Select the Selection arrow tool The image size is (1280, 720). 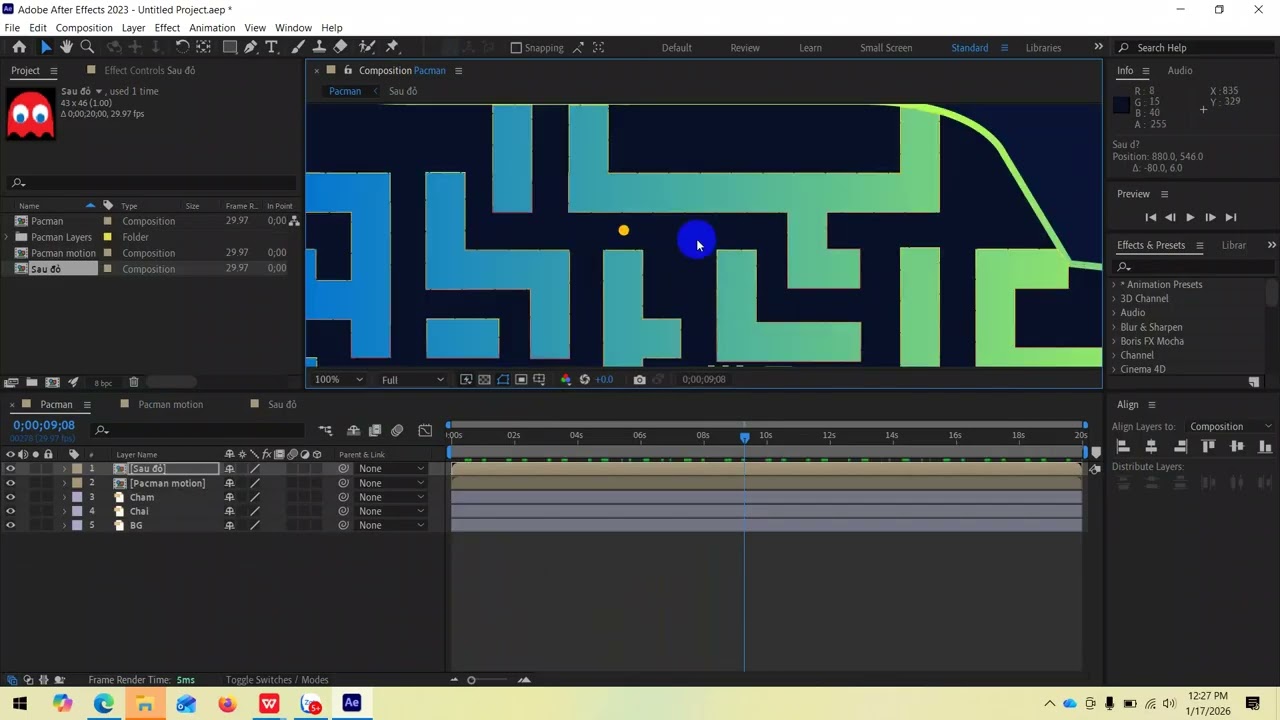(x=45, y=47)
